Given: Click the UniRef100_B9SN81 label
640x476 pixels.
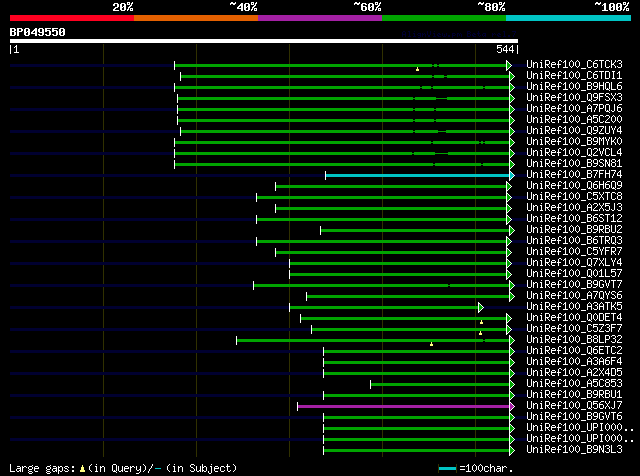Looking at the screenshot, I should (574, 164).
